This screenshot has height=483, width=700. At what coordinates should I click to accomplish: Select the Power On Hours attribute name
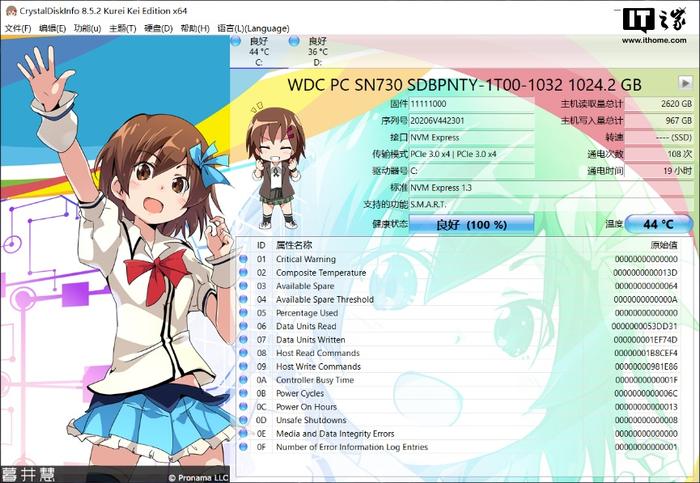[x=306, y=407]
